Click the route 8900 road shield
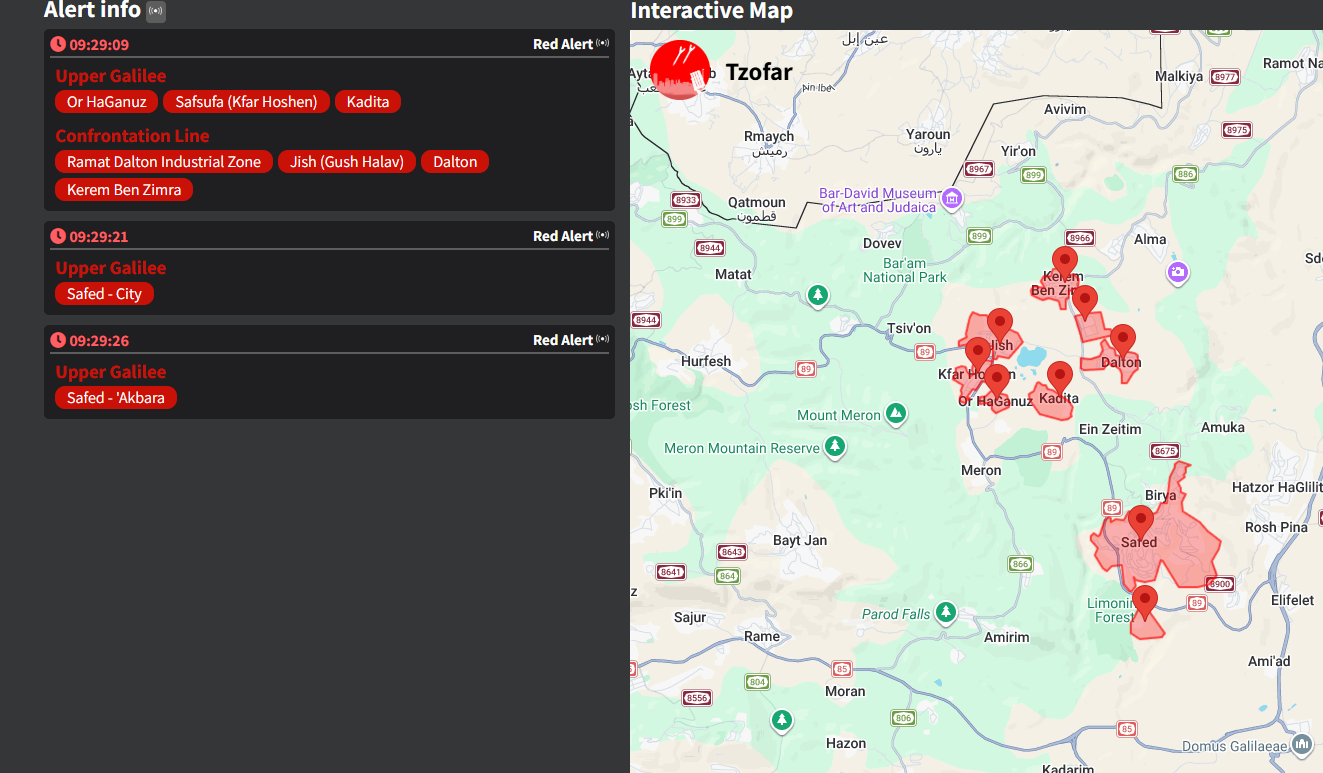The height and width of the screenshot is (773, 1323). 1220,584
